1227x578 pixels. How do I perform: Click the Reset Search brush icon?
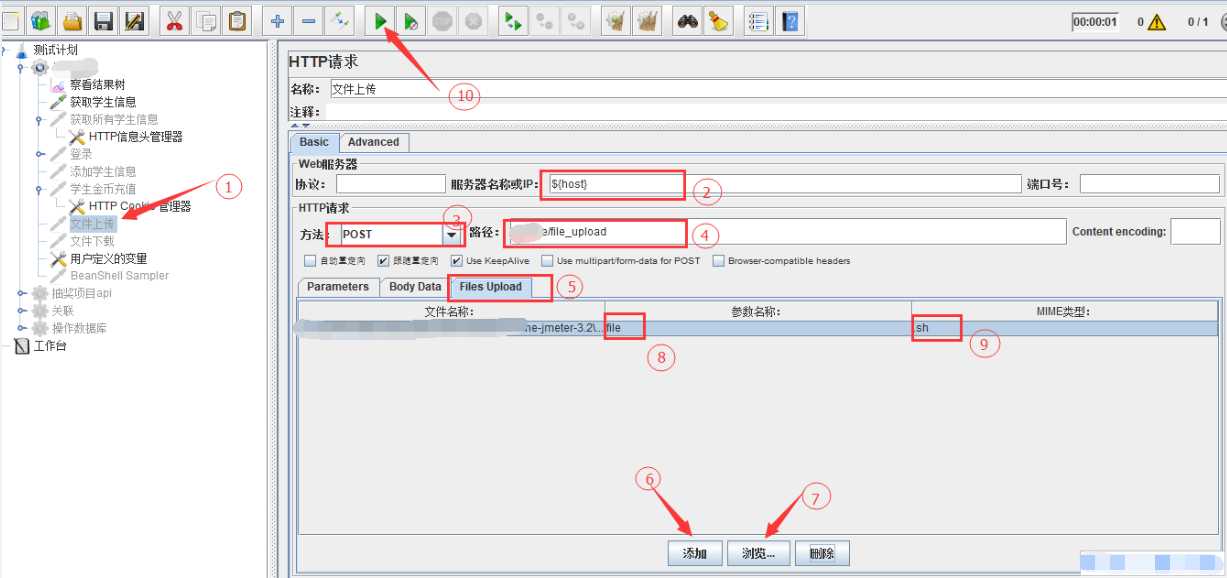[x=719, y=20]
